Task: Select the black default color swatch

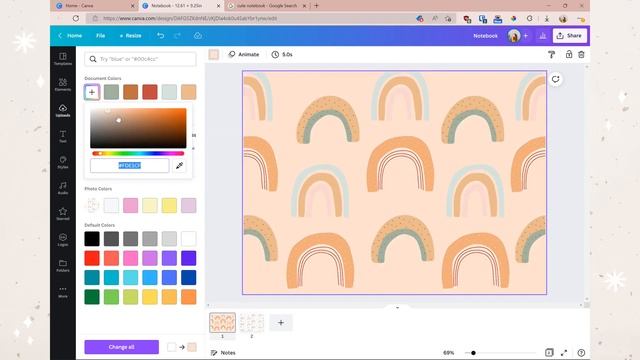Action: 92,239
